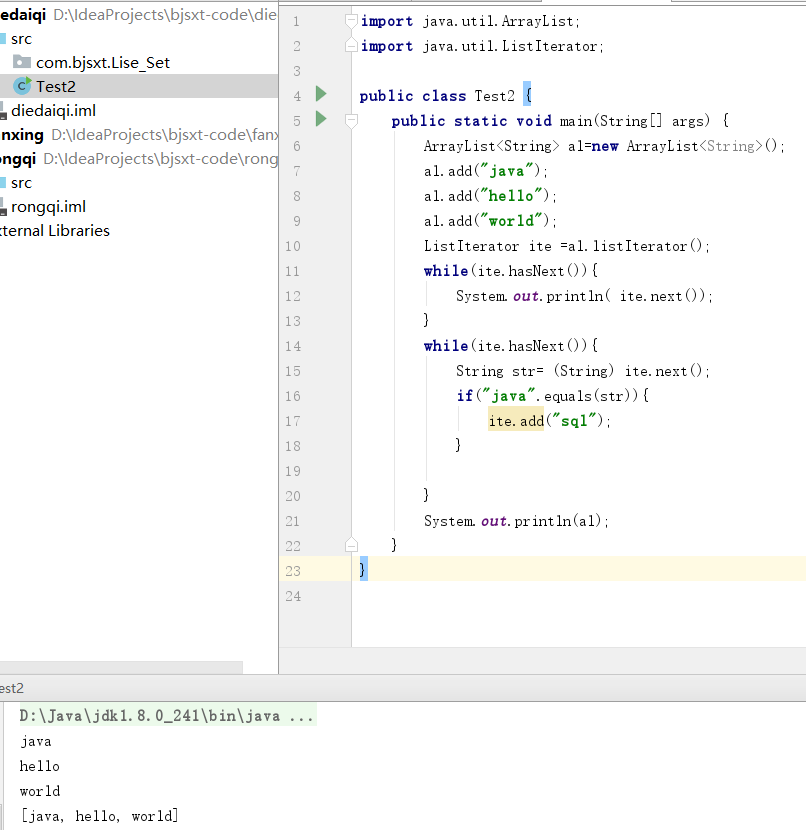Image resolution: width=806 pixels, height=830 pixels.
Task: Click the closing brace on line 23
Action: (363, 569)
